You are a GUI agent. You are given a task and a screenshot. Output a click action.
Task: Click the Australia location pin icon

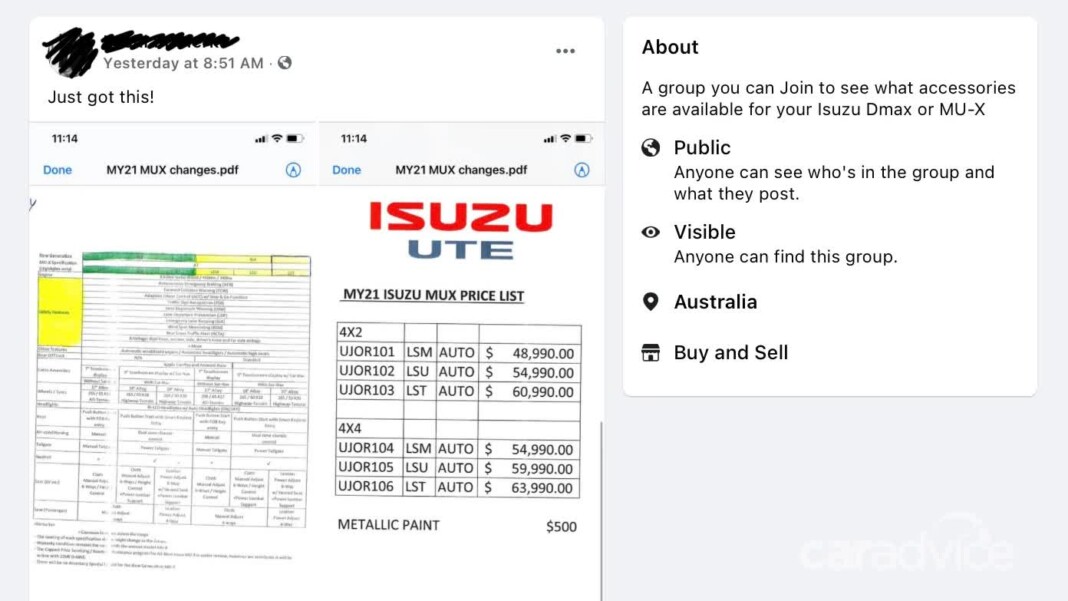click(x=650, y=301)
